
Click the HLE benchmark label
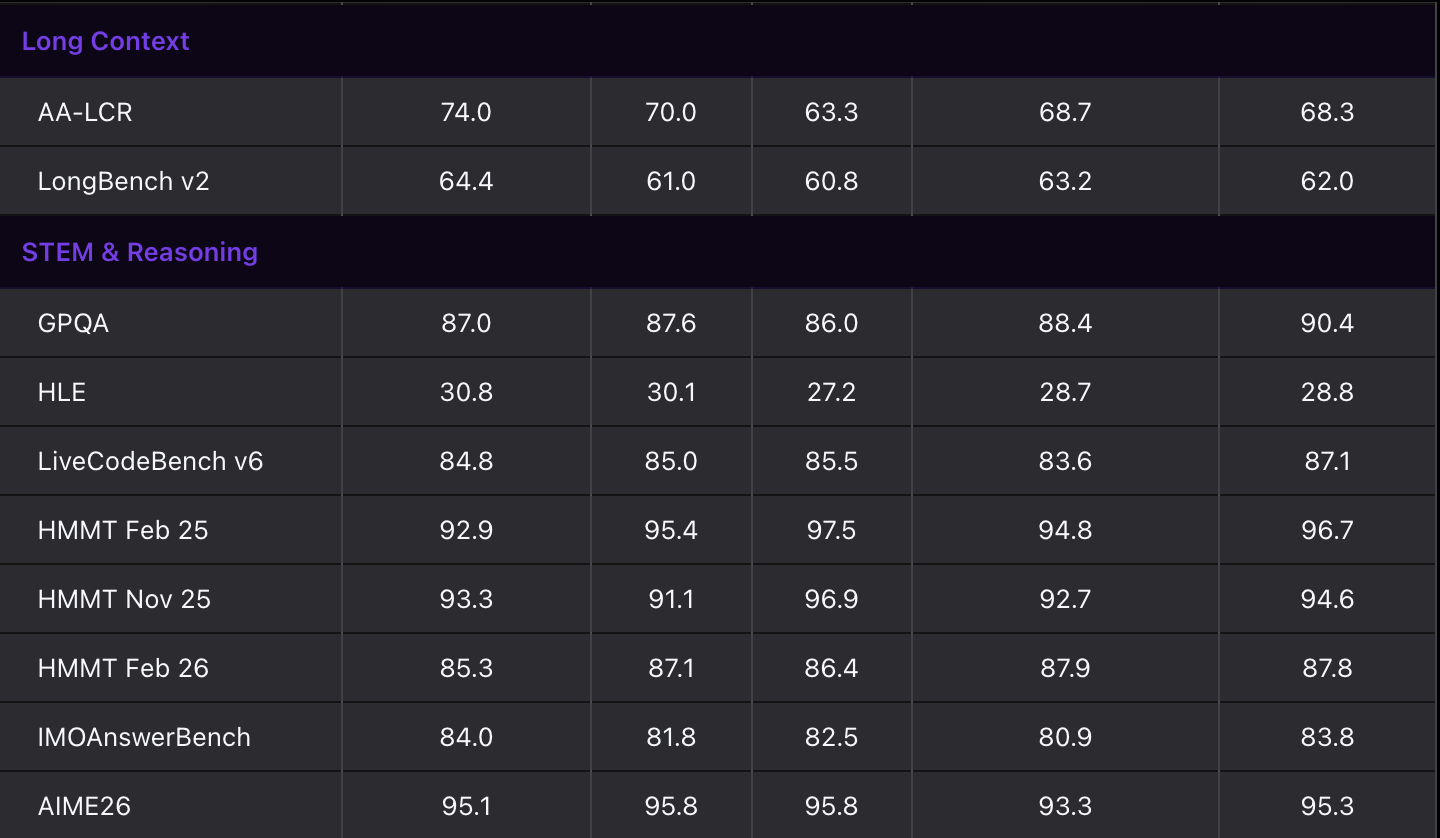point(62,392)
